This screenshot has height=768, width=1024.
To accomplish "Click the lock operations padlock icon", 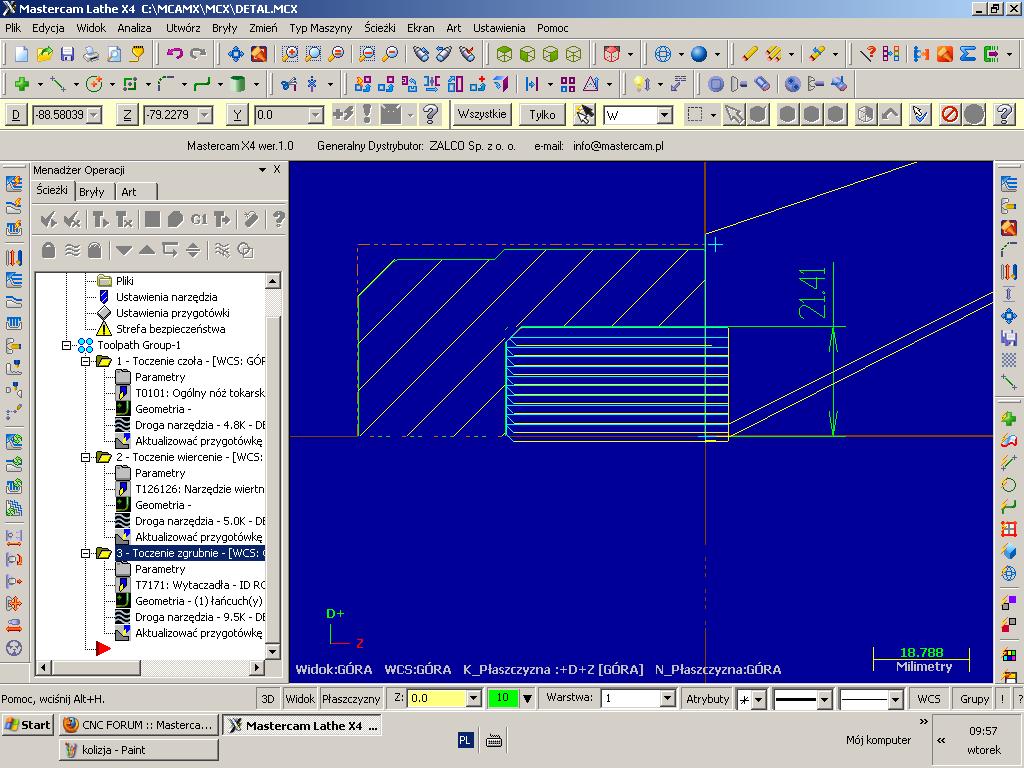I will coord(48,250).
